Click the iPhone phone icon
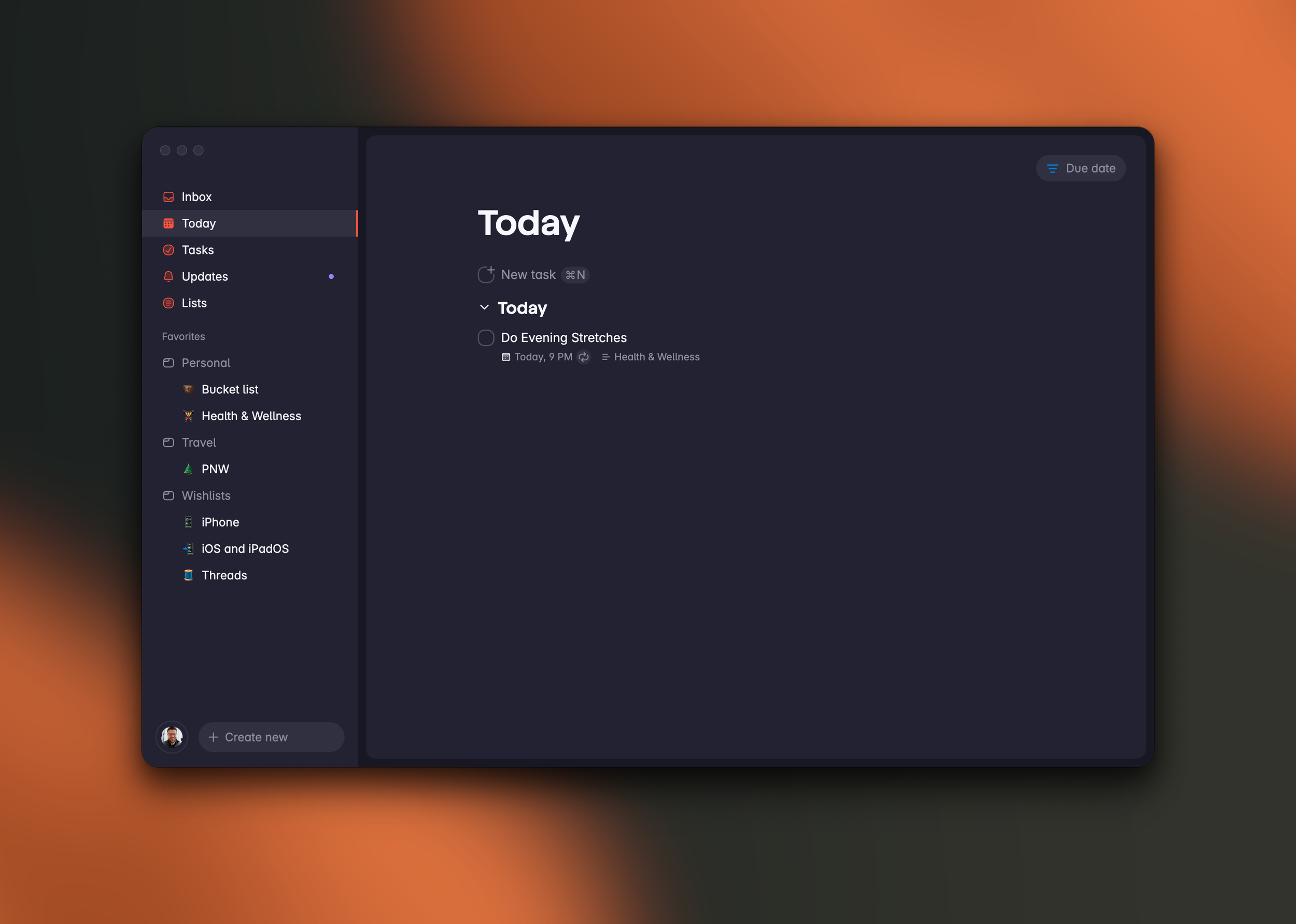This screenshot has height=924, width=1296. click(x=188, y=522)
